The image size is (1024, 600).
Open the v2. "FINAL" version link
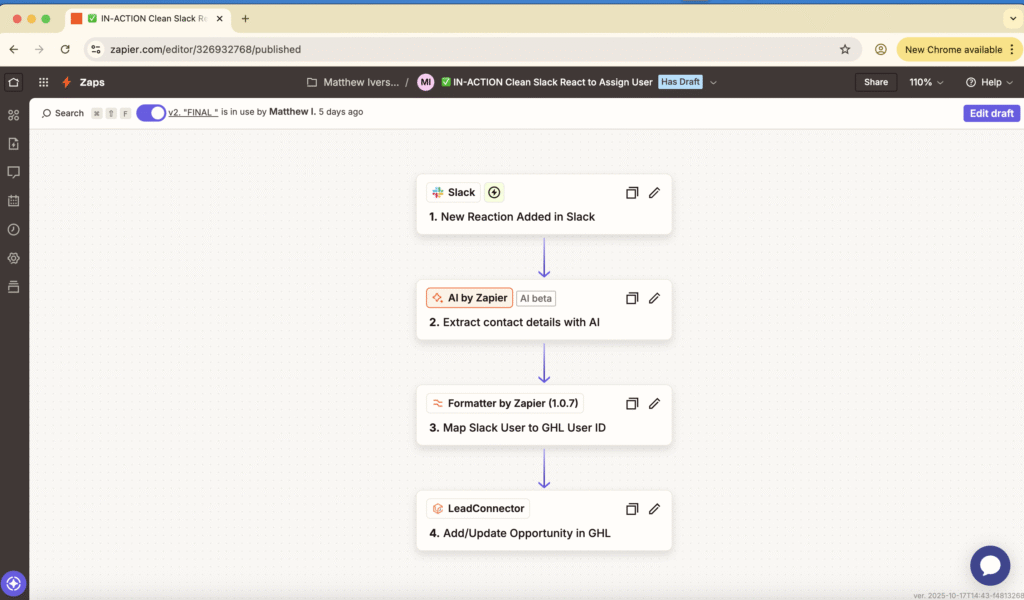pyautogui.click(x=193, y=112)
